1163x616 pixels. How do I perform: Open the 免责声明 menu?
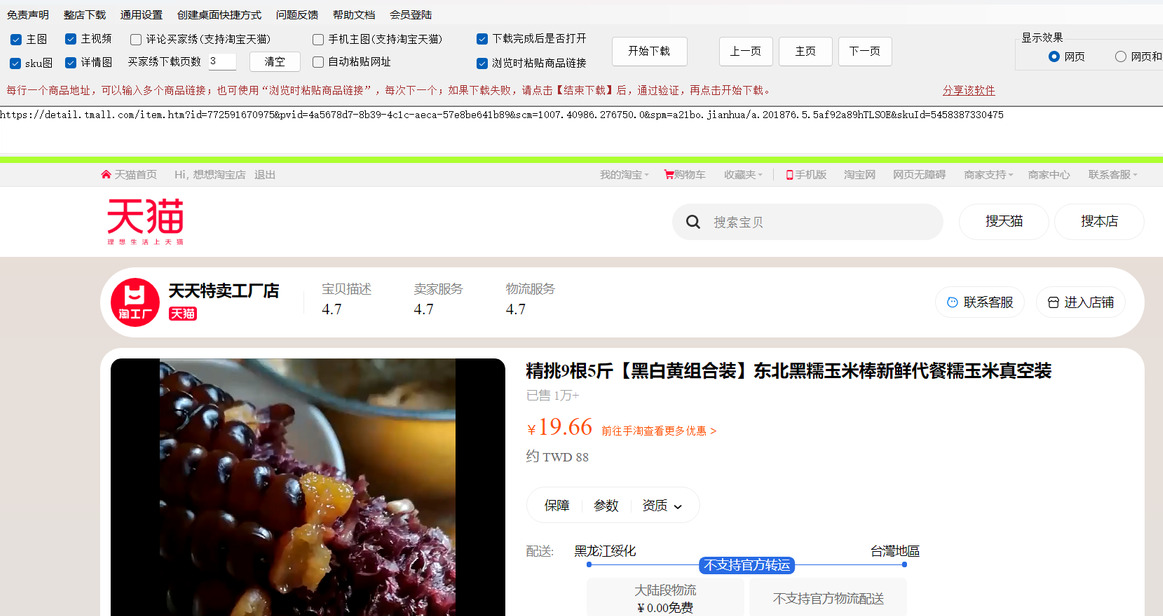(27, 15)
